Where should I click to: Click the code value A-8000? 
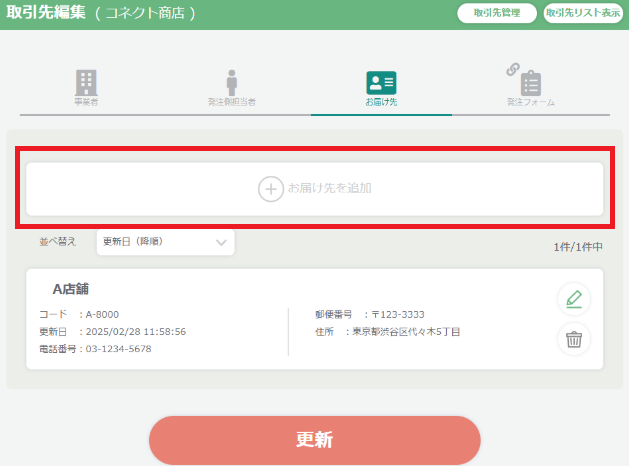coord(102,314)
